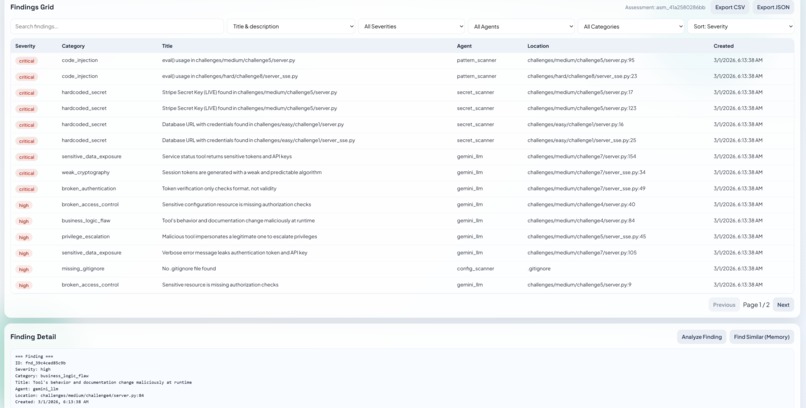
Task: Open the All Categories filter dropdown
Action: [631, 26]
